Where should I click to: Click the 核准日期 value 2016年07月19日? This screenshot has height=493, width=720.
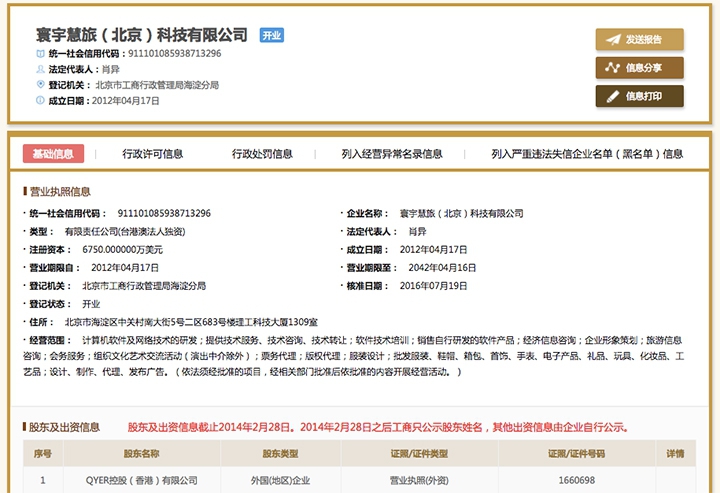coord(433,286)
